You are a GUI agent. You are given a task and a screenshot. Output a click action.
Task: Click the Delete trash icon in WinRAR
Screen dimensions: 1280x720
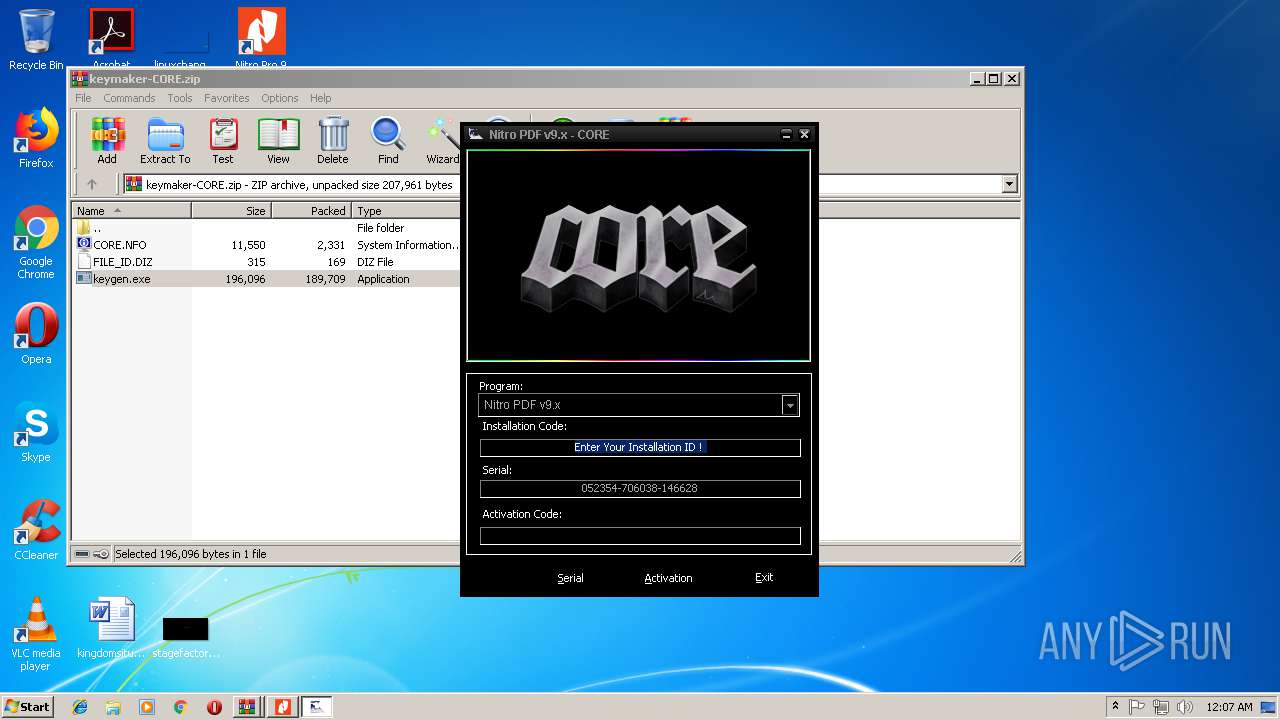[333, 140]
